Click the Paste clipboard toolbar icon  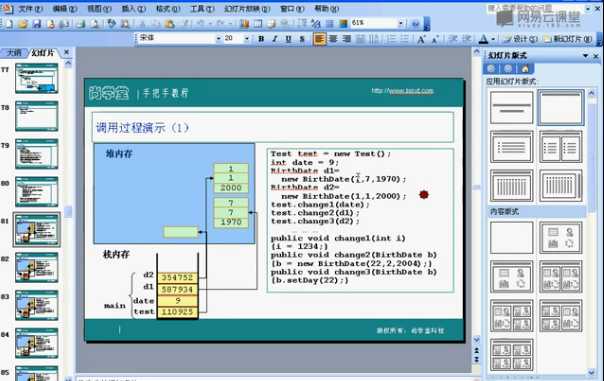[169, 24]
